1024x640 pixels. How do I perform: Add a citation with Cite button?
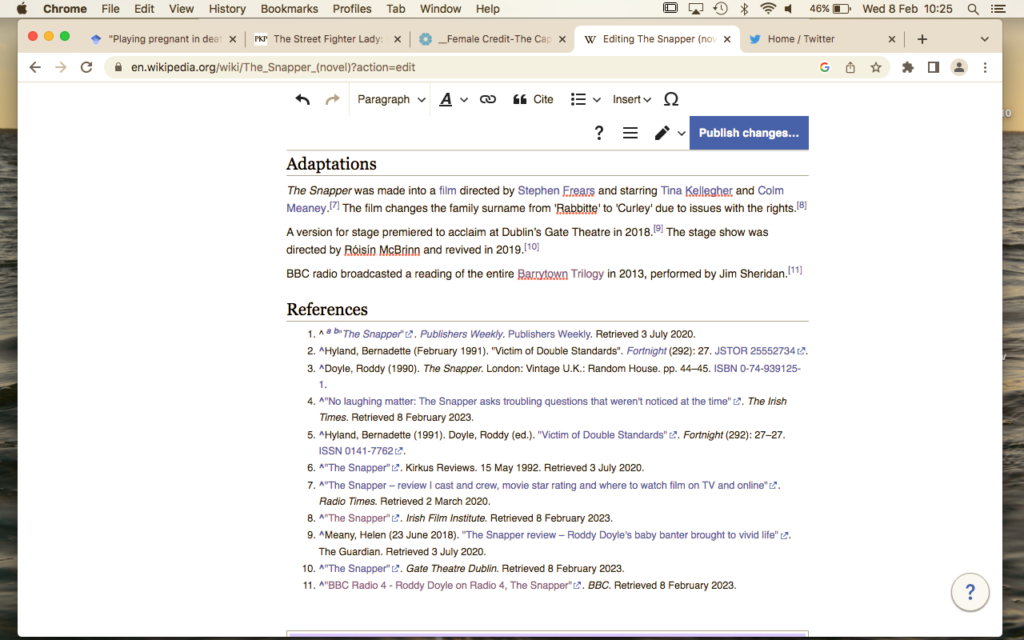(533, 100)
